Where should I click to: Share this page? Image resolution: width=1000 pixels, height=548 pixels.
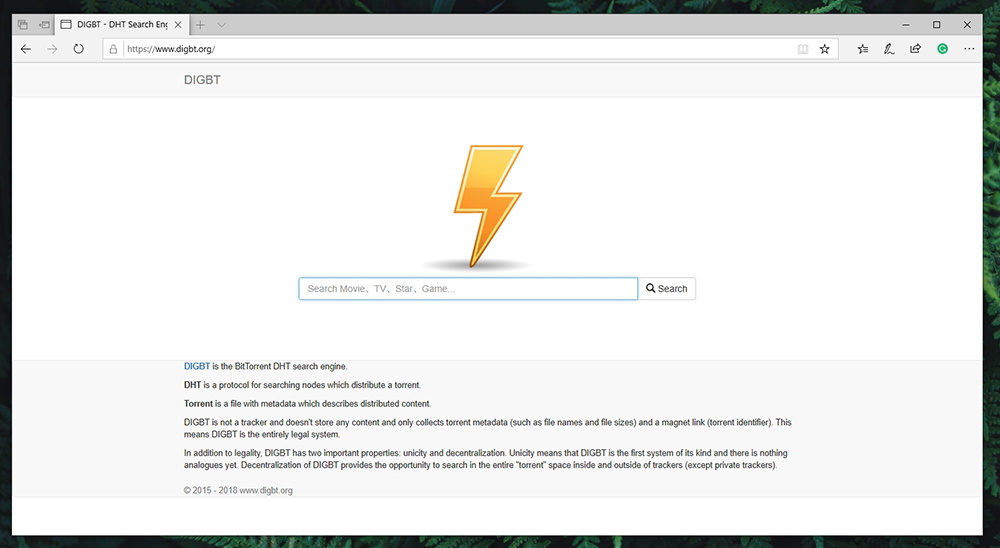click(915, 49)
